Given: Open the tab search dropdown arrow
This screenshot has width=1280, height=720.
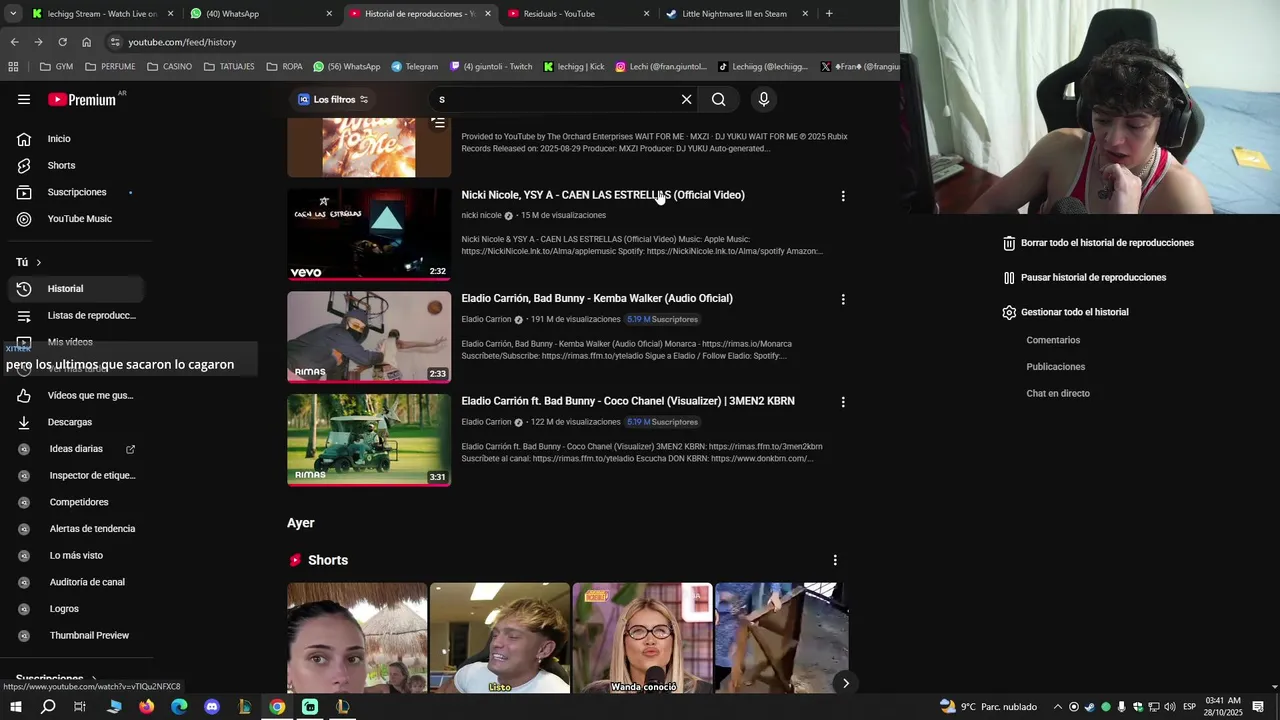Looking at the screenshot, I should tap(13, 14).
